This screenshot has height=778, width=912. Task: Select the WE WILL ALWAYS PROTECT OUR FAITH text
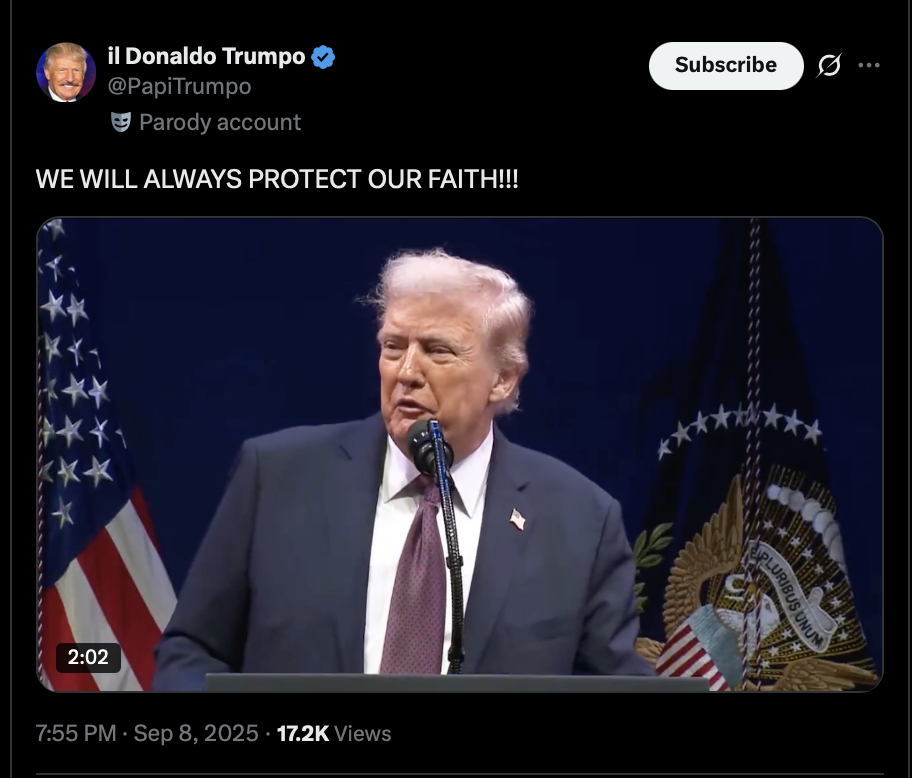pyautogui.click(x=277, y=179)
